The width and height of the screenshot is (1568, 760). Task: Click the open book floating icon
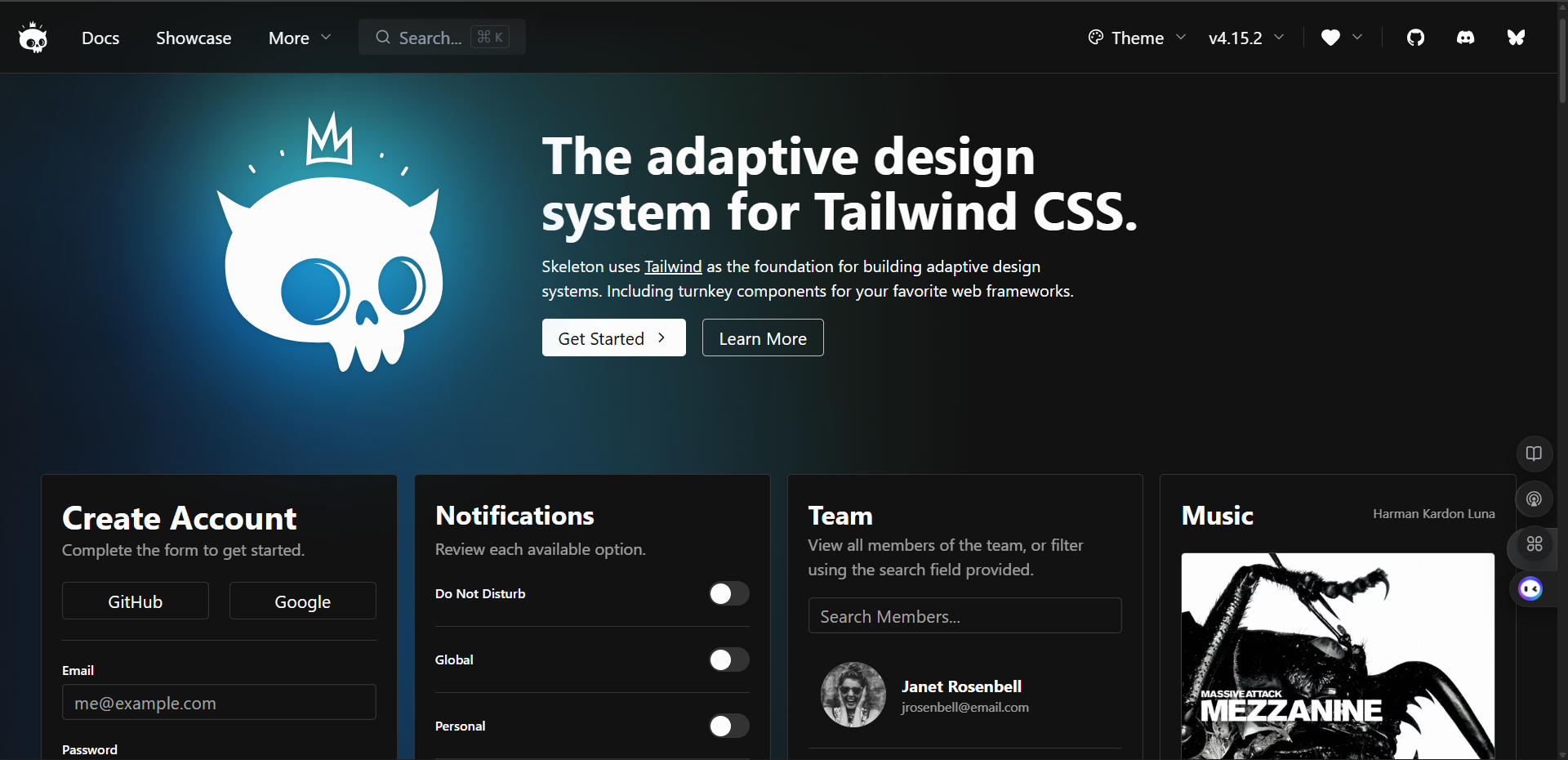1534,454
